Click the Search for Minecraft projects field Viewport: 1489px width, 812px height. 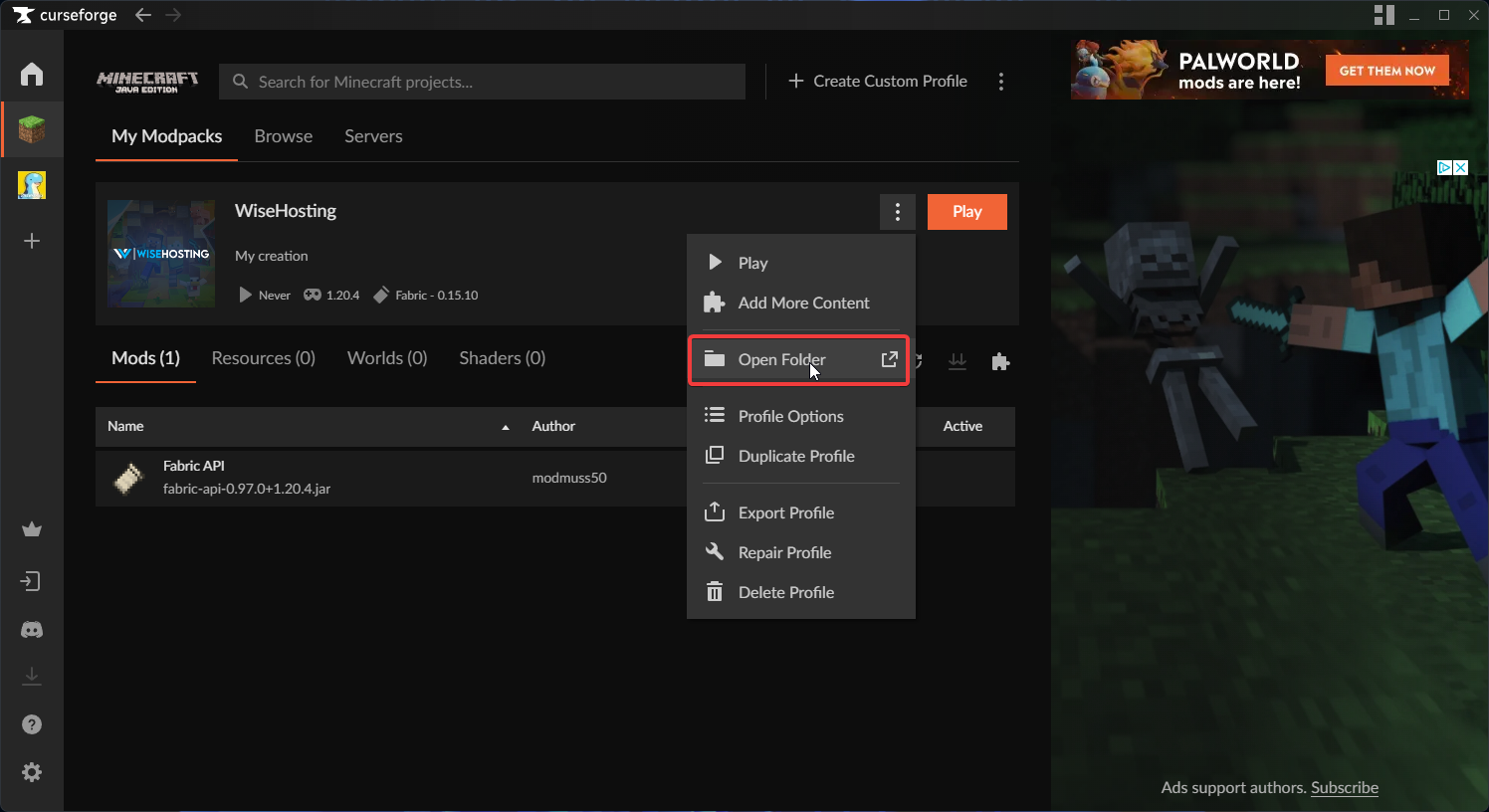click(x=482, y=82)
